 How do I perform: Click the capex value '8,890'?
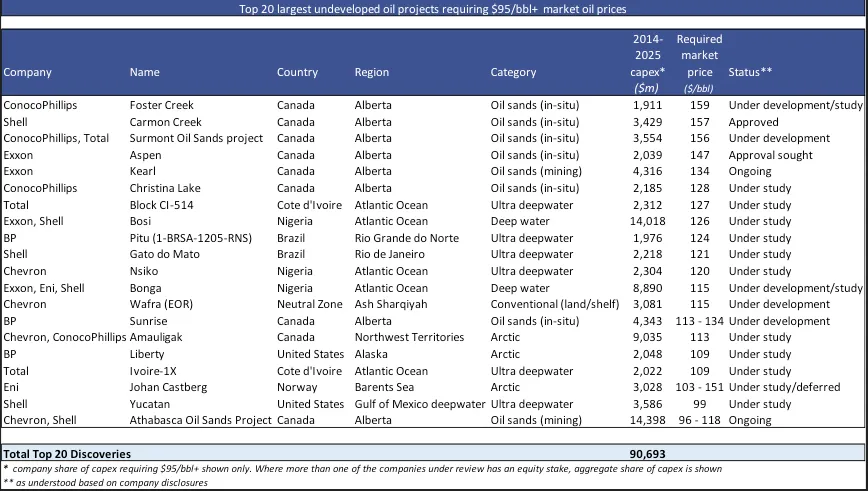coord(648,288)
